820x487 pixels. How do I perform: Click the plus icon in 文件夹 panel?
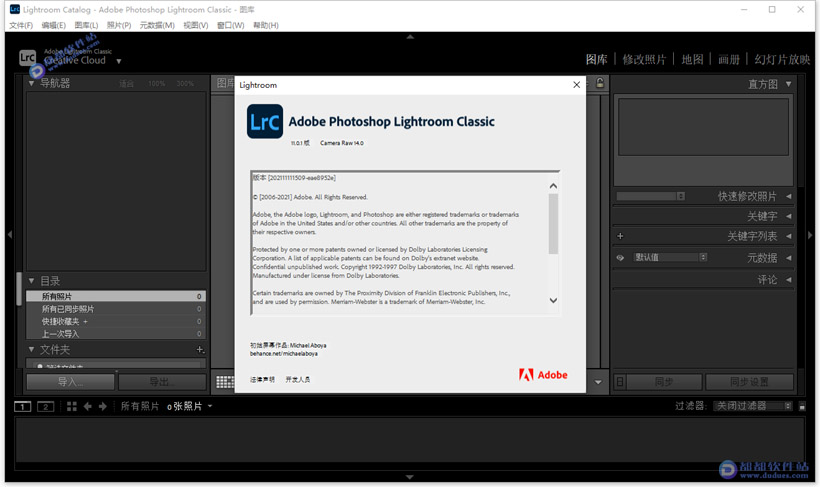tap(200, 349)
